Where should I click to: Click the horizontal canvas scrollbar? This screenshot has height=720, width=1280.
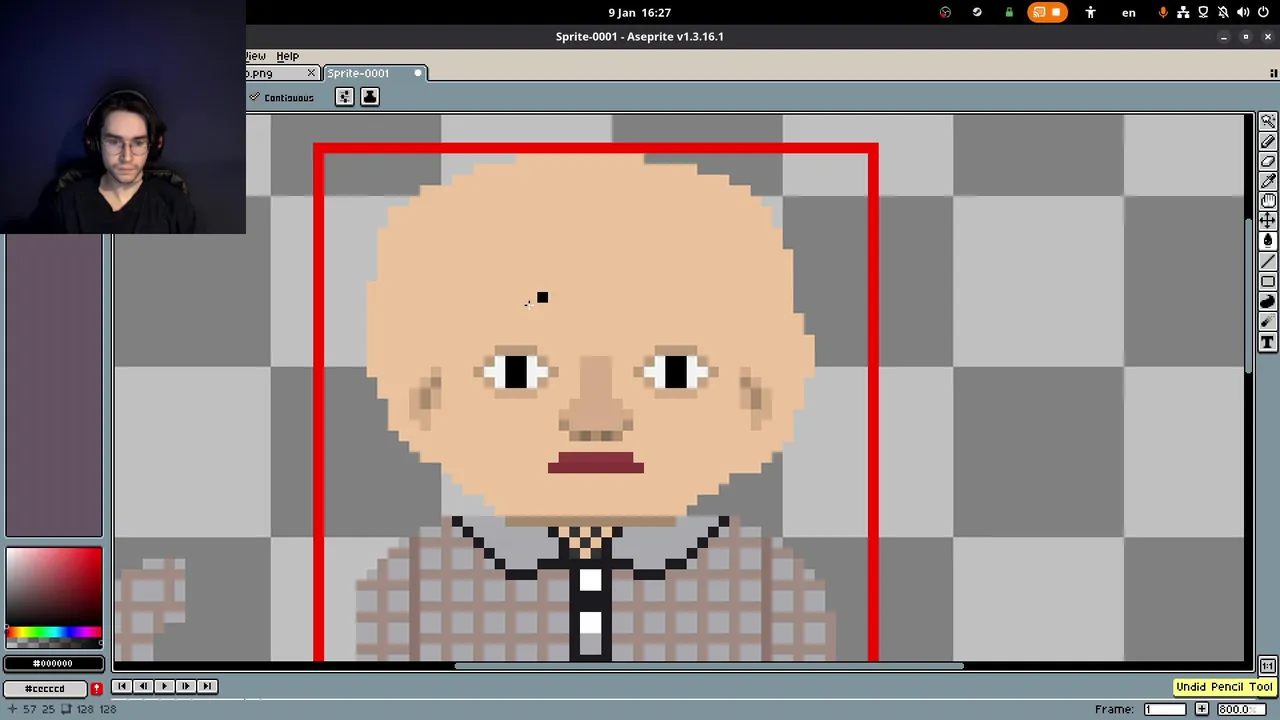click(708, 666)
